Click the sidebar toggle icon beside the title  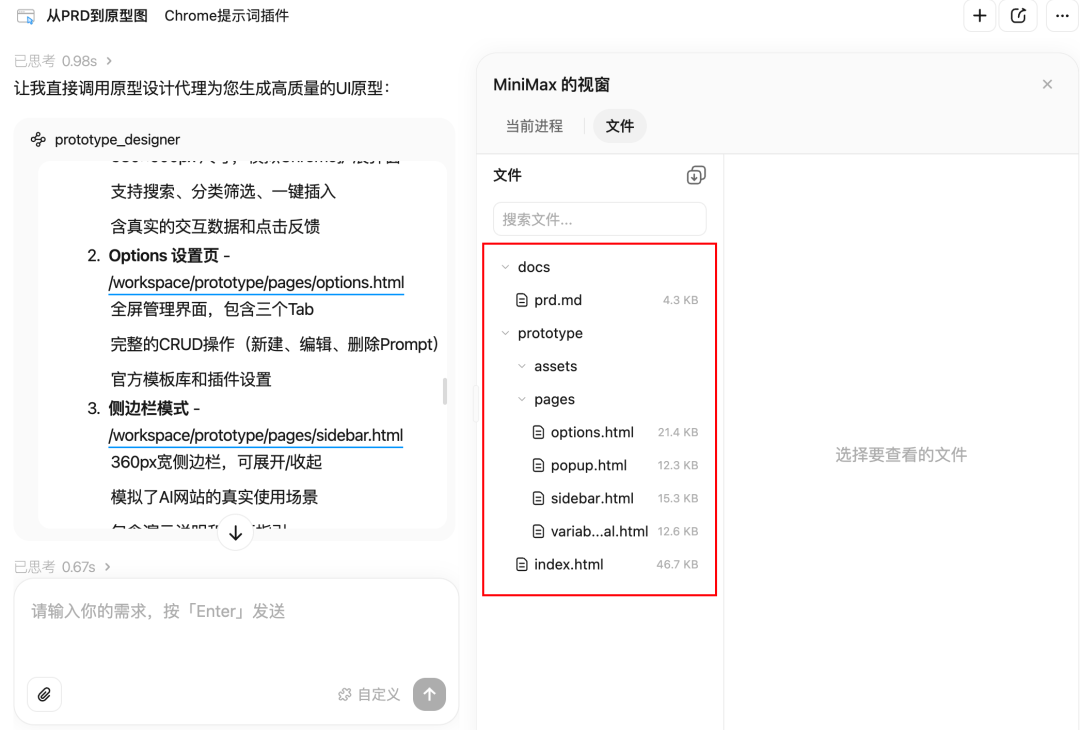coord(25,15)
